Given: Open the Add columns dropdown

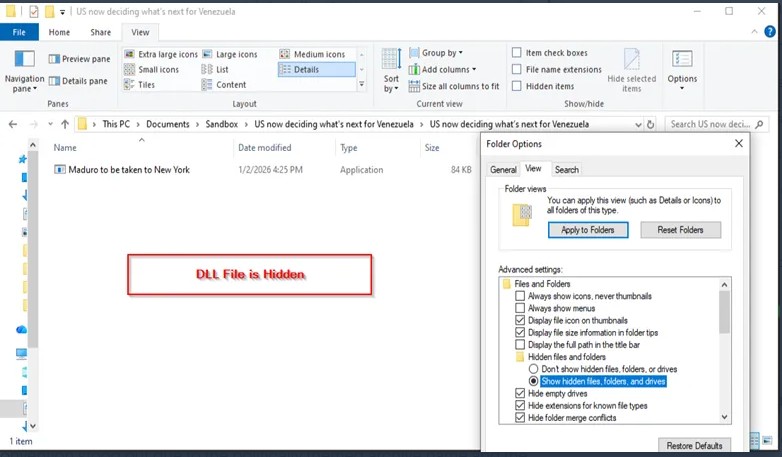Looking at the screenshot, I should point(445,70).
